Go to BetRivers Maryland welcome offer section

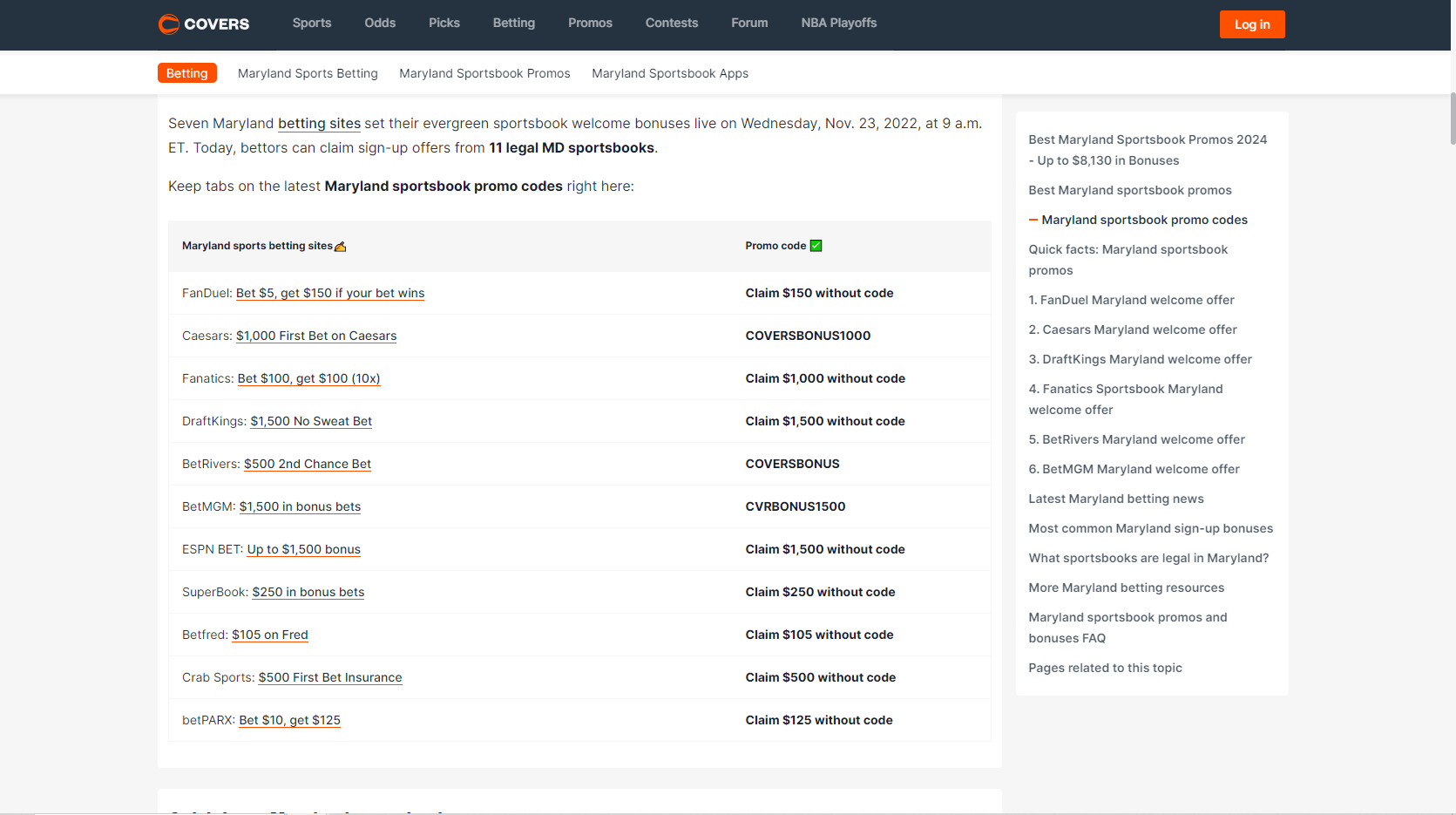pyautogui.click(x=1136, y=439)
